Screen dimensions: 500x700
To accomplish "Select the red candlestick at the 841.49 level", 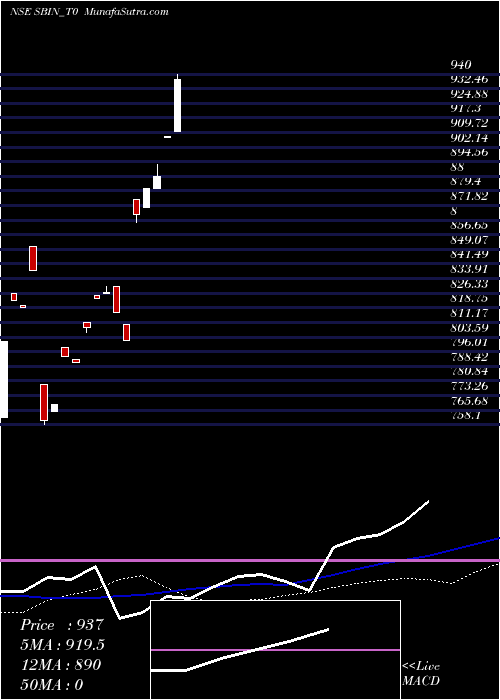I will coord(33,258).
